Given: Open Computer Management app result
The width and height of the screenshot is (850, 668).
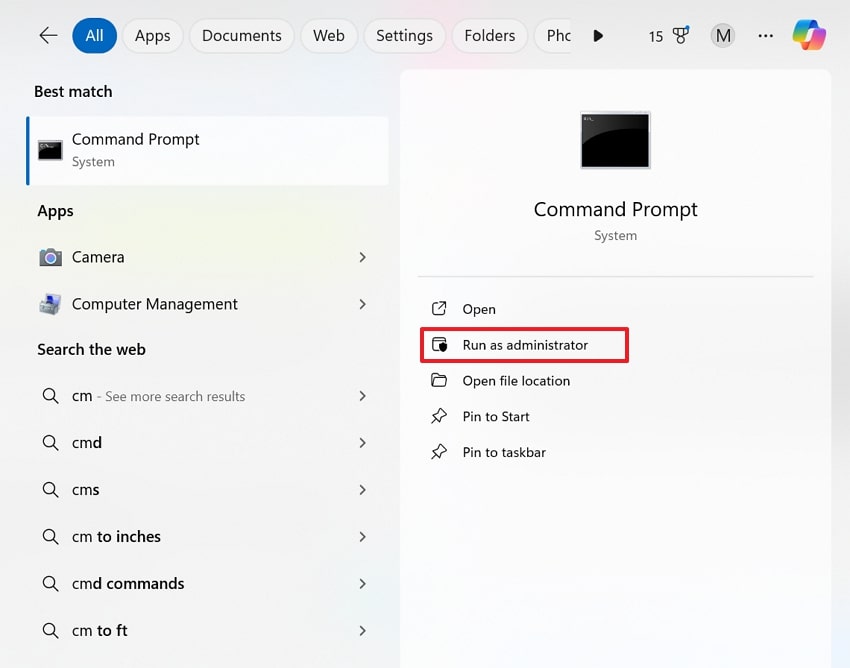Looking at the screenshot, I should coord(208,304).
